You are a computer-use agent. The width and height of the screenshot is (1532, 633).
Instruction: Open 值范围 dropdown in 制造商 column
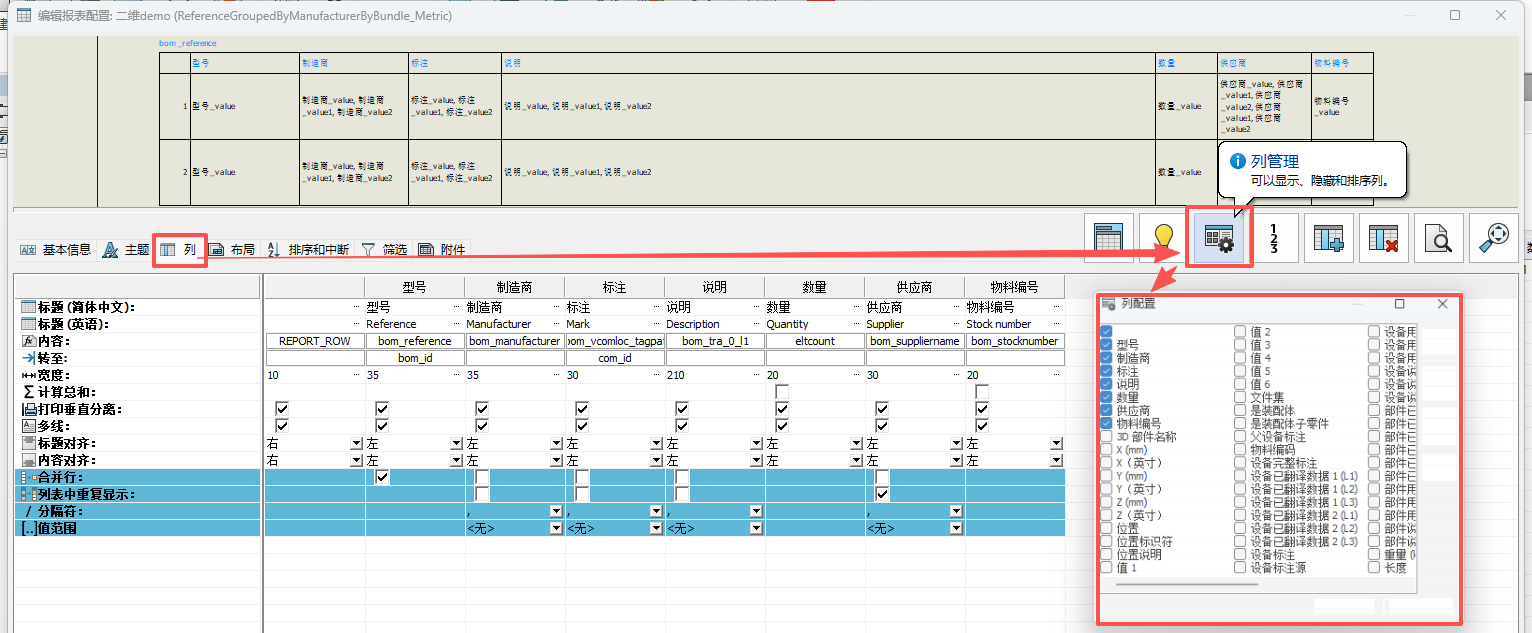(x=557, y=528)
